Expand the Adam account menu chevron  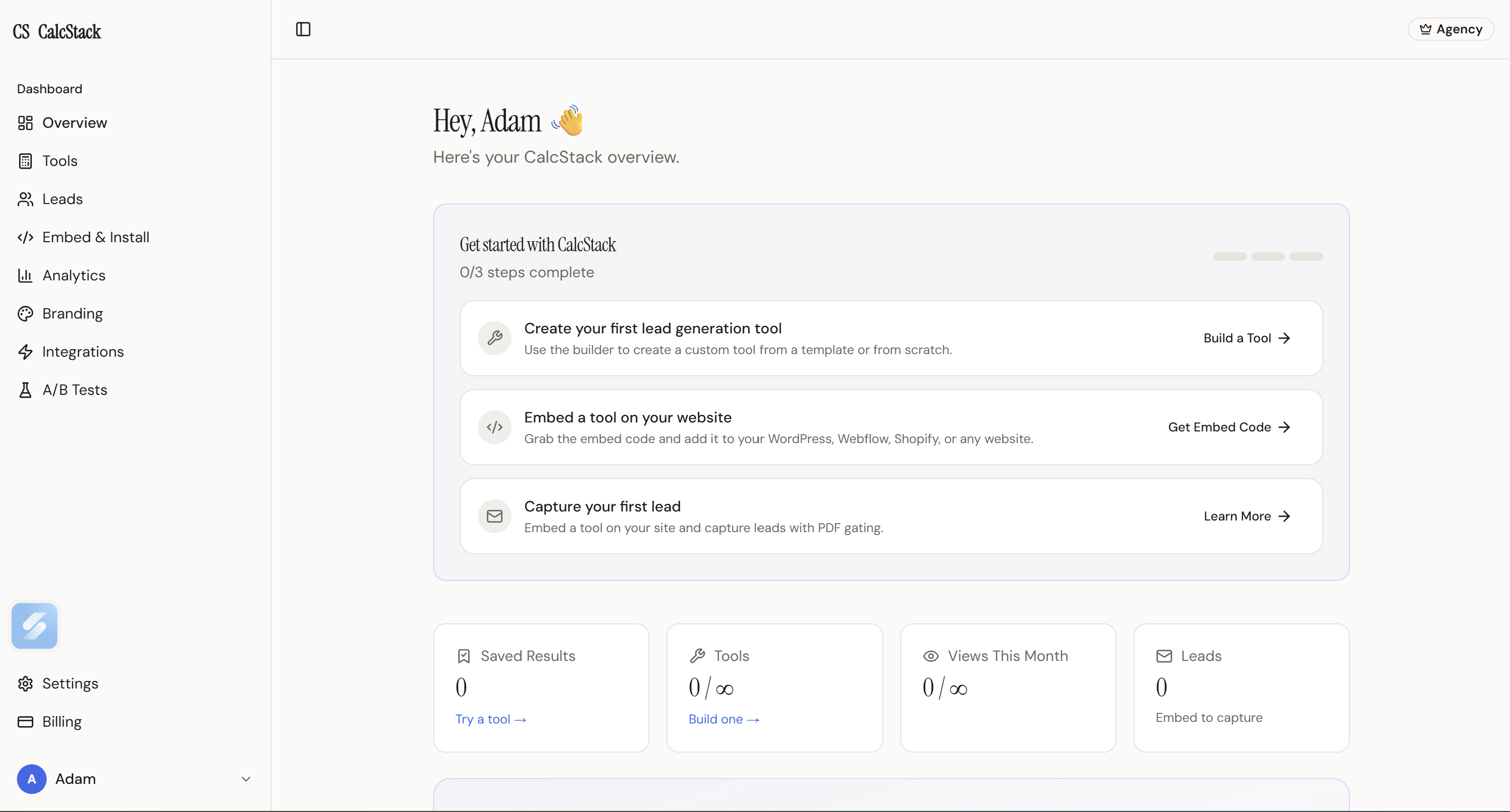pos(246,779)
